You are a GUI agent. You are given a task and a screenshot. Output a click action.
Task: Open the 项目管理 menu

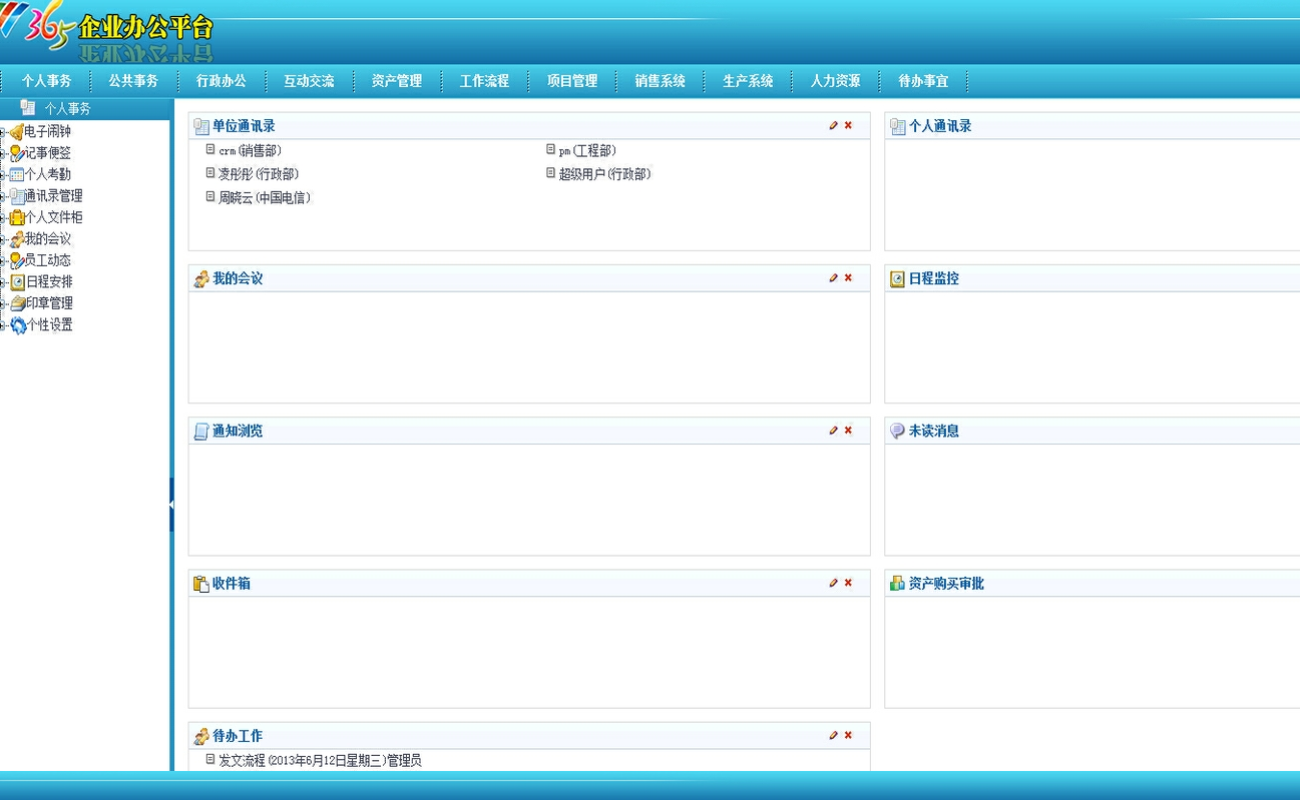point(572,81)
